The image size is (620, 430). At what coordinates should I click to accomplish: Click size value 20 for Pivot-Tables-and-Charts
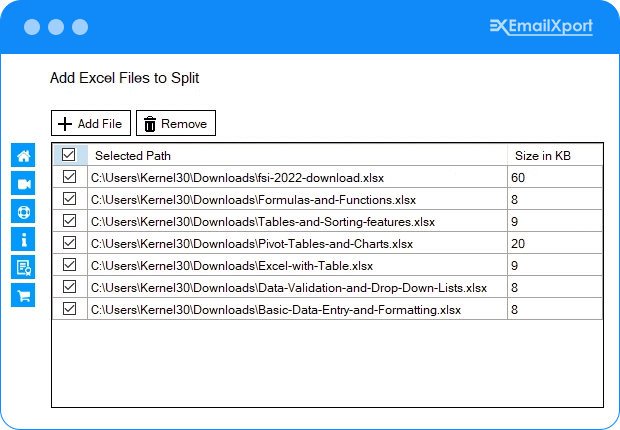(x=518, y=244)
